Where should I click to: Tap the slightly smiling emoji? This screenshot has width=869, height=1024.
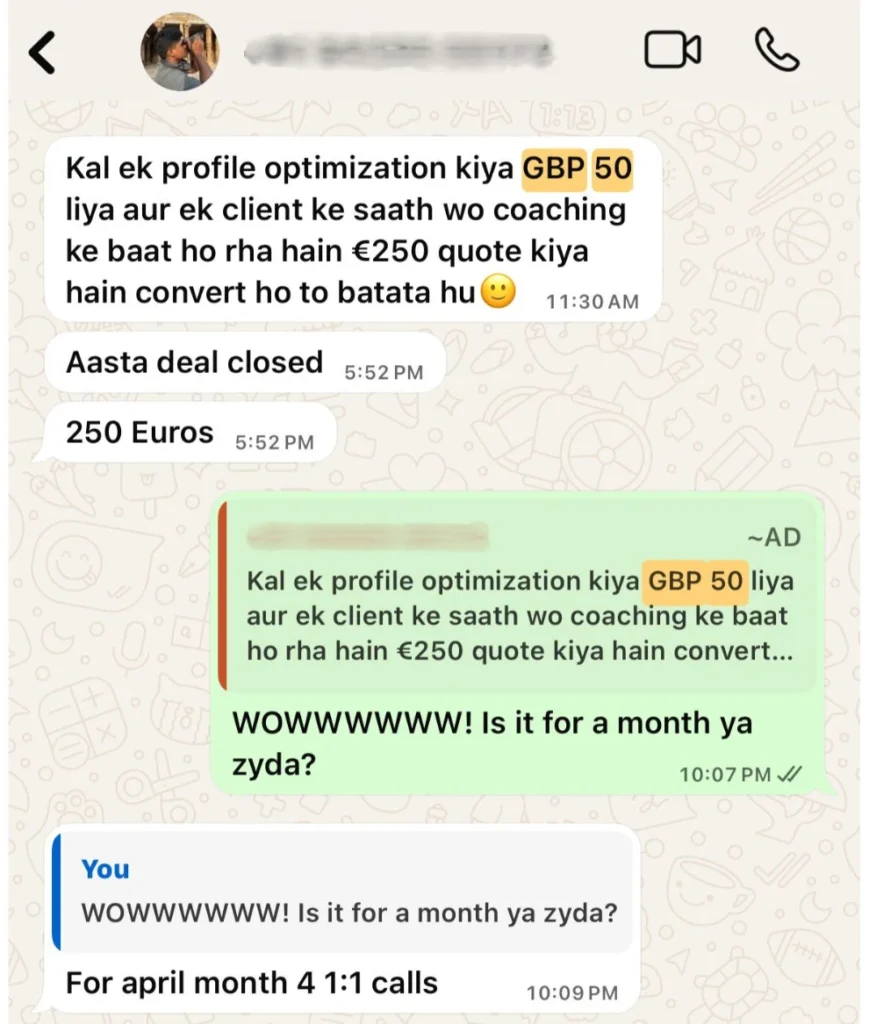click(x=498, y=291)
